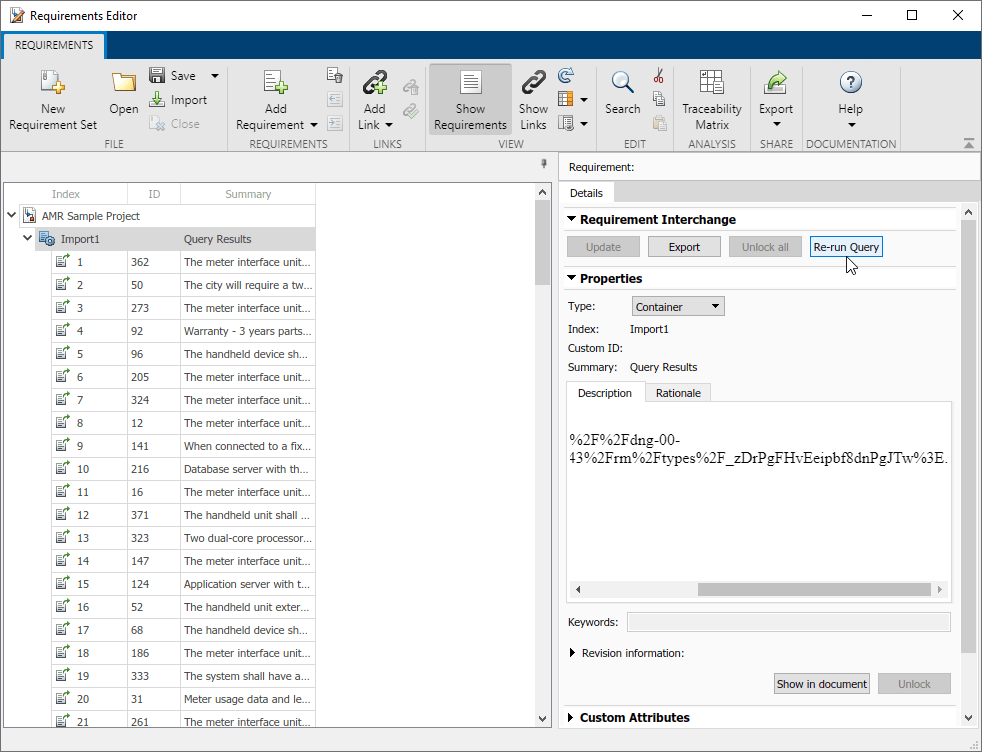Click requirements list scrollbar down arrow
Image resolution: width=982 pixels, height=752 pixels.
pos(542,719)
